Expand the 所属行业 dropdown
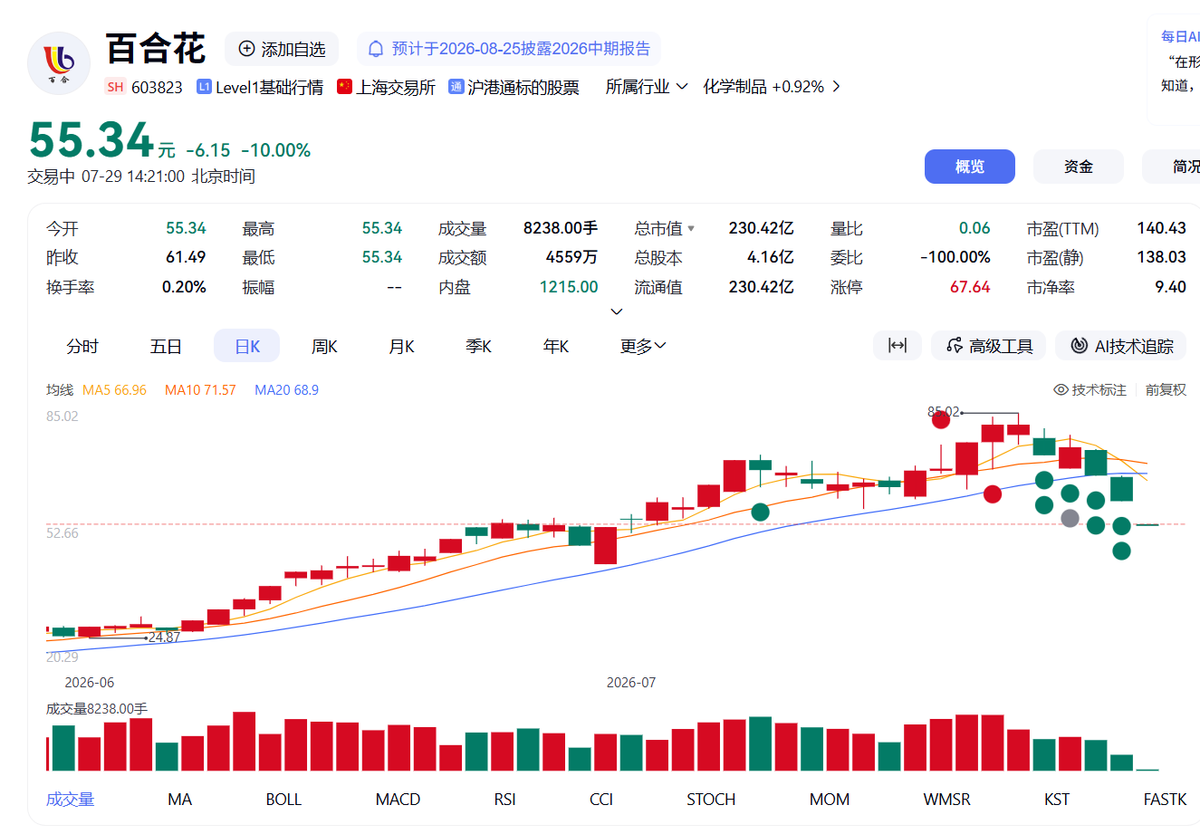Image resolution: width=1200 pixels, height=833 pixels. 647,87
